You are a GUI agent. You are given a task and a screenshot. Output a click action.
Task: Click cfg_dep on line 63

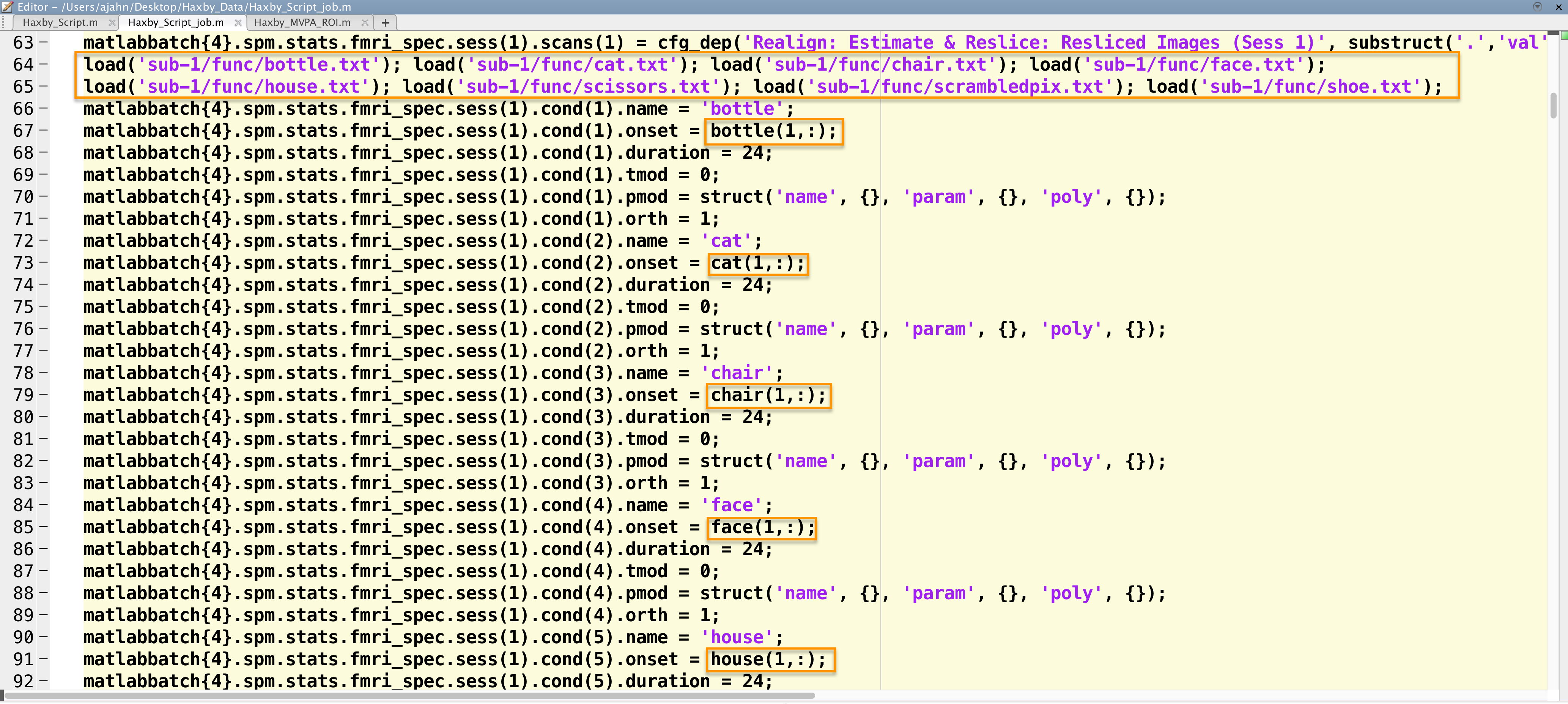coord(694,43)
